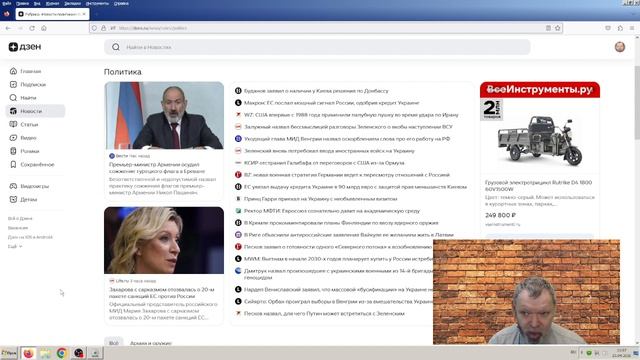The width and height of the screenshot is (640, 360).
Task: Select the Все filter chip below Политика
Action: click(x=113, y=343)
